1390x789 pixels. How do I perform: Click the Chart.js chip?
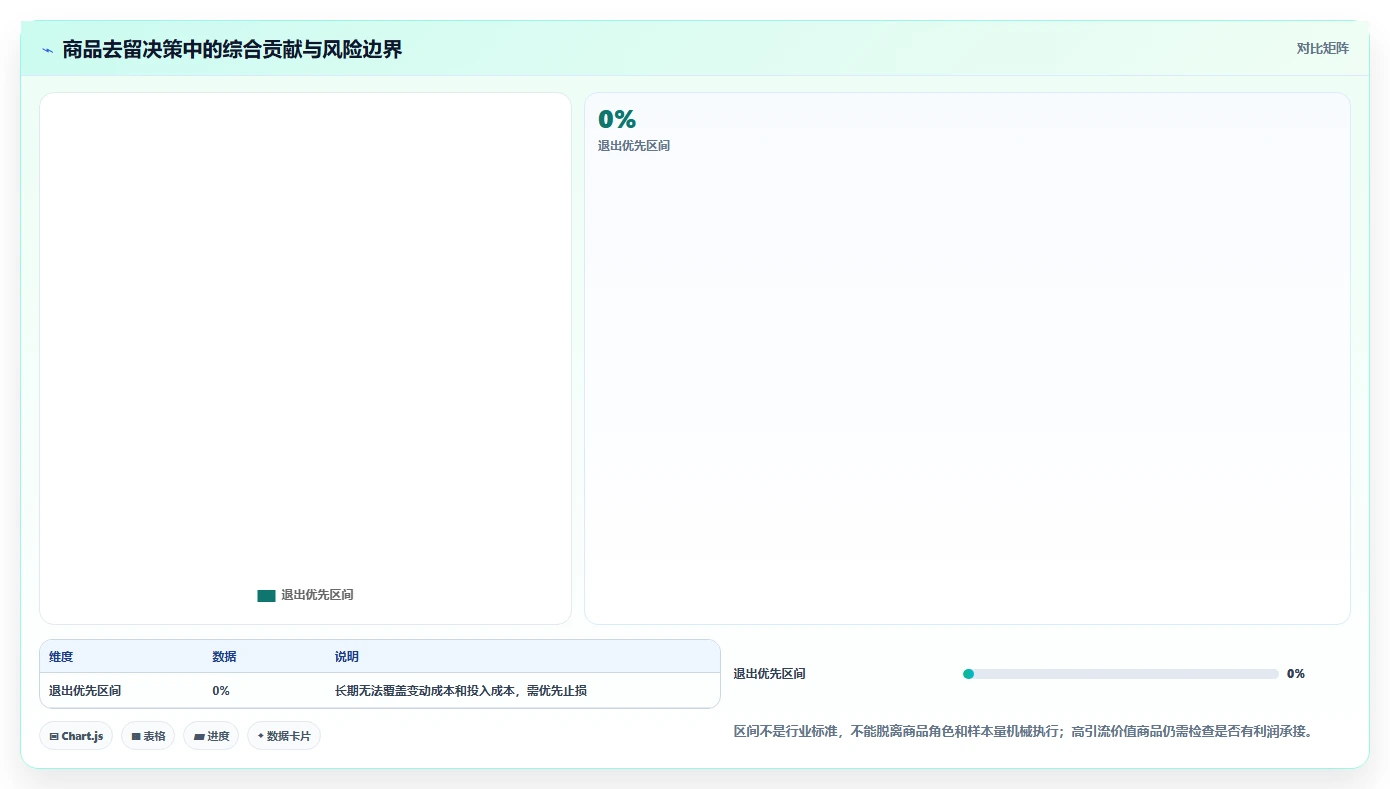[x=76, y=736]
